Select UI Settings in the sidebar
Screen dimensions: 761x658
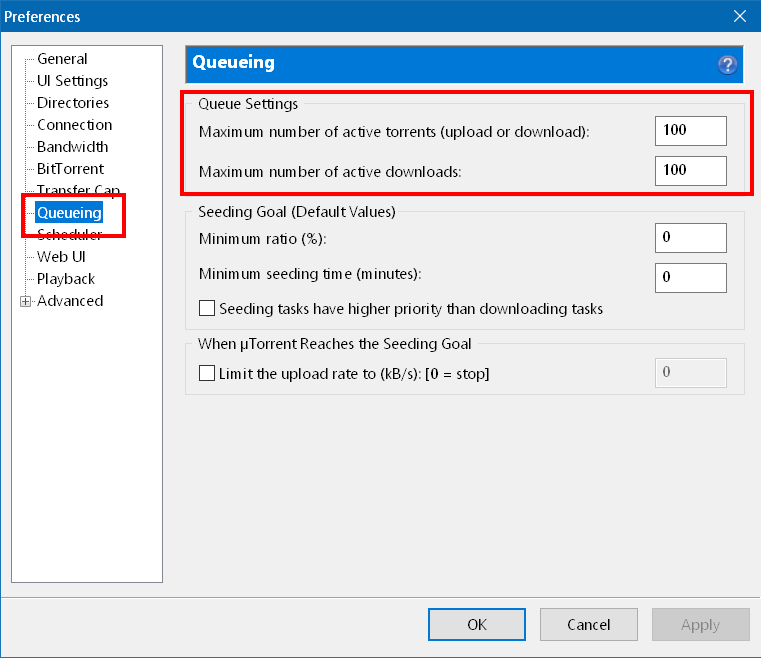72,81
